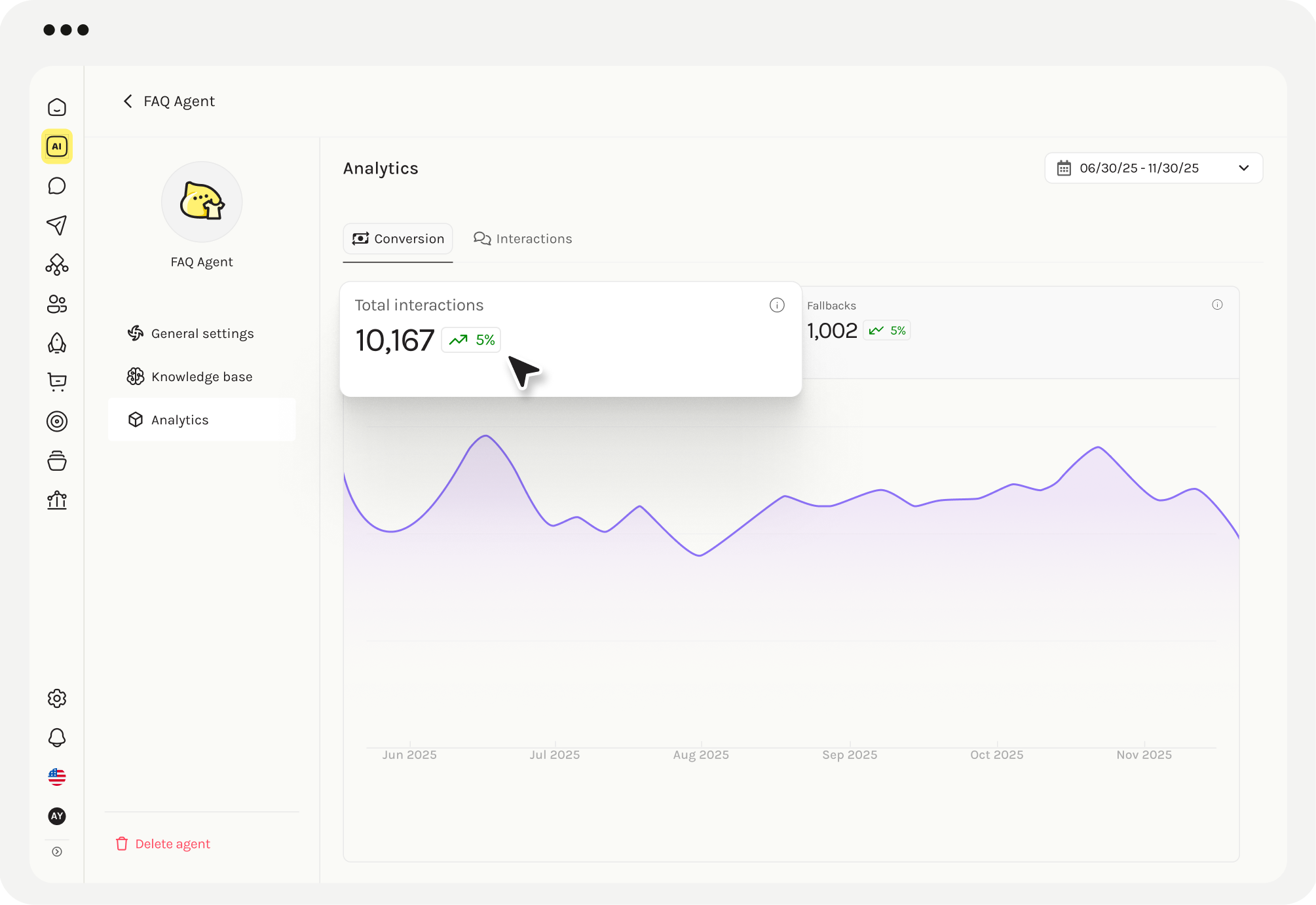Image resolution: width=1316 pixels, height=905 pixels.
Task: Change language using the US flag icon
Action: point(57,777)
